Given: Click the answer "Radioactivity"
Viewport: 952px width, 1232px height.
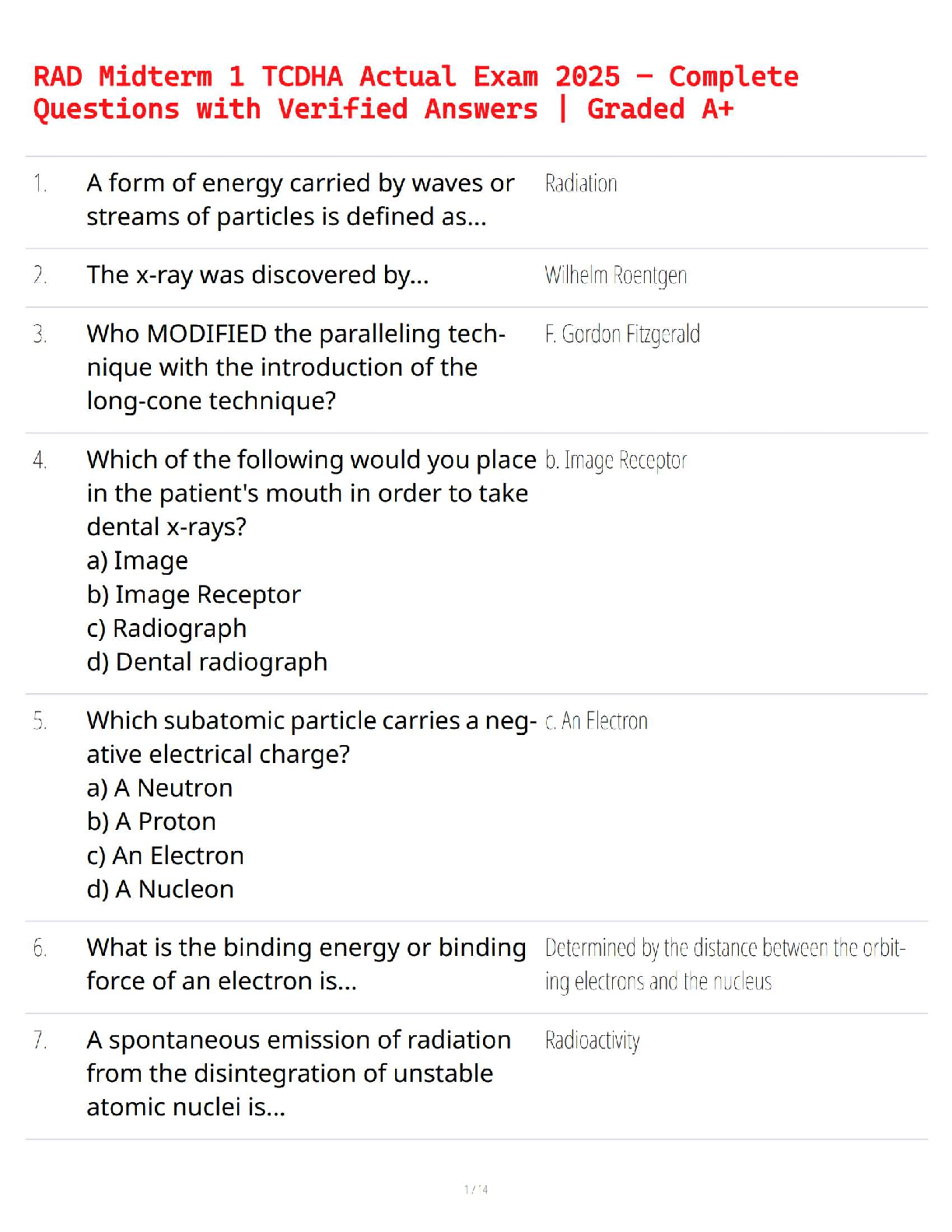Looking at the screenshot, I should [592, 1041].
